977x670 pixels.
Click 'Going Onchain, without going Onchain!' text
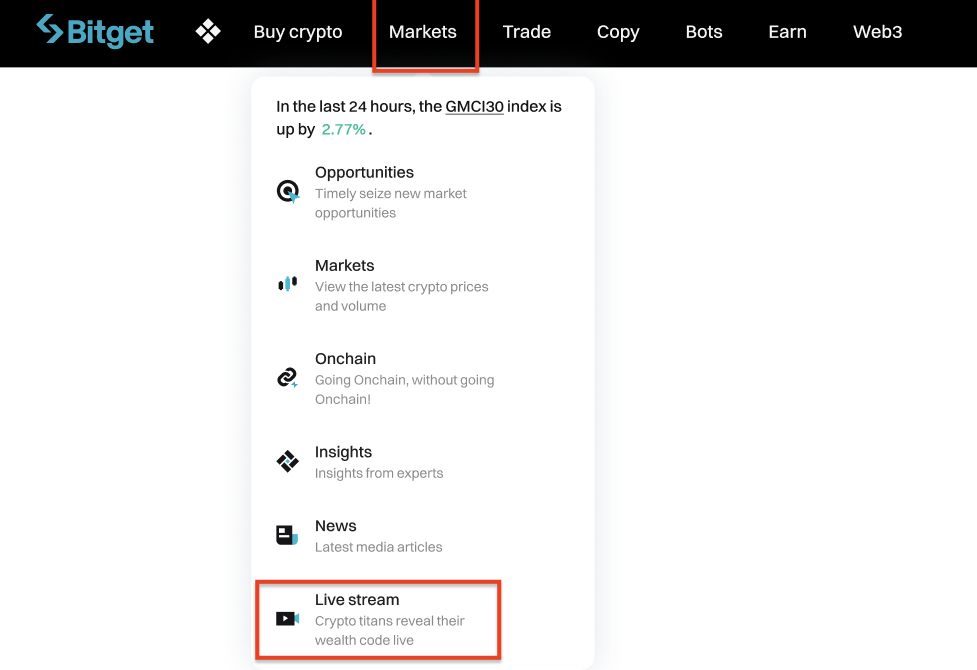pyautogui.click(x=404, y=390)
